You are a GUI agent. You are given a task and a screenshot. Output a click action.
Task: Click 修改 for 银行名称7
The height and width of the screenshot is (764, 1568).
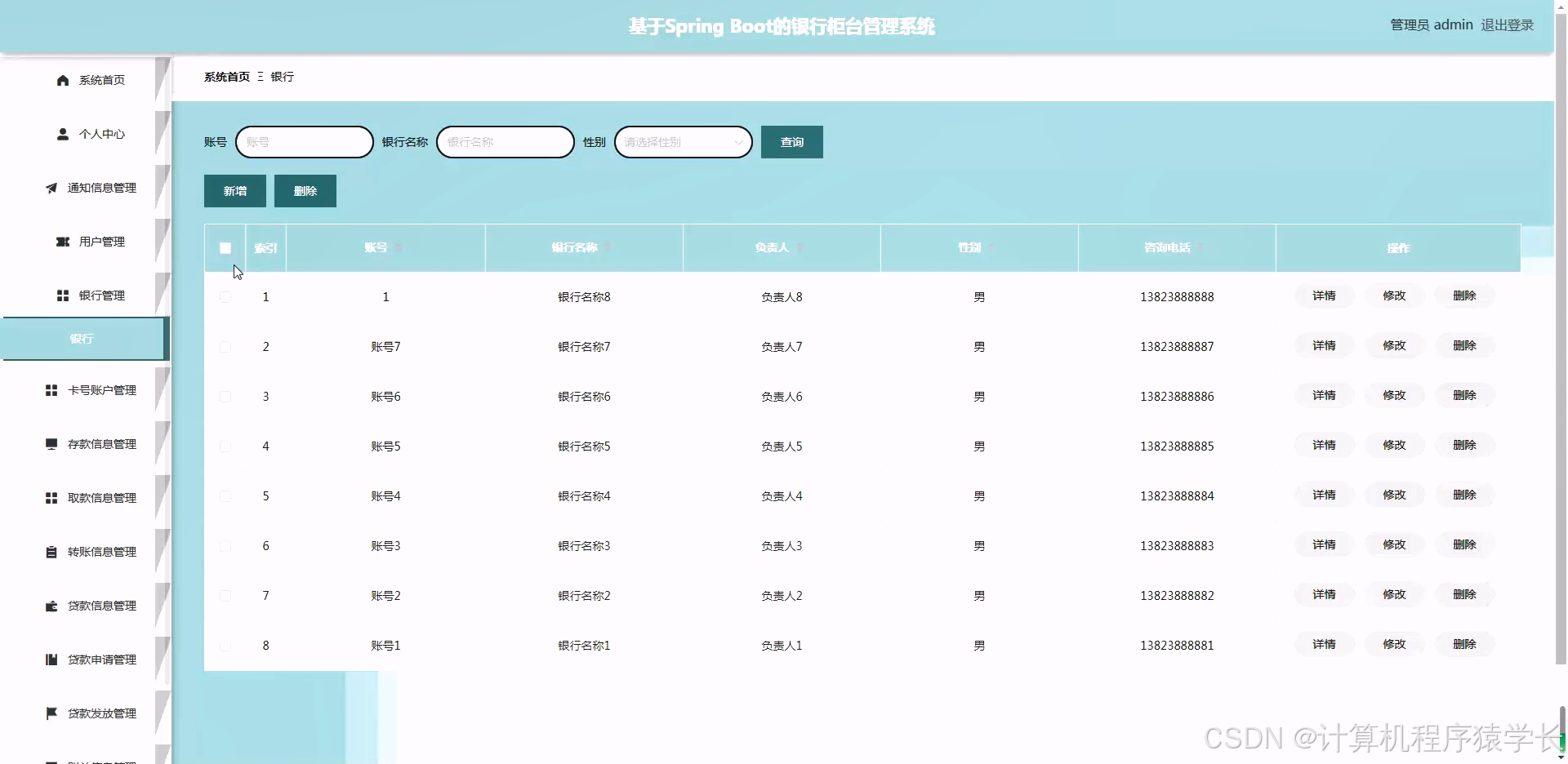[x=1394, y=345]
